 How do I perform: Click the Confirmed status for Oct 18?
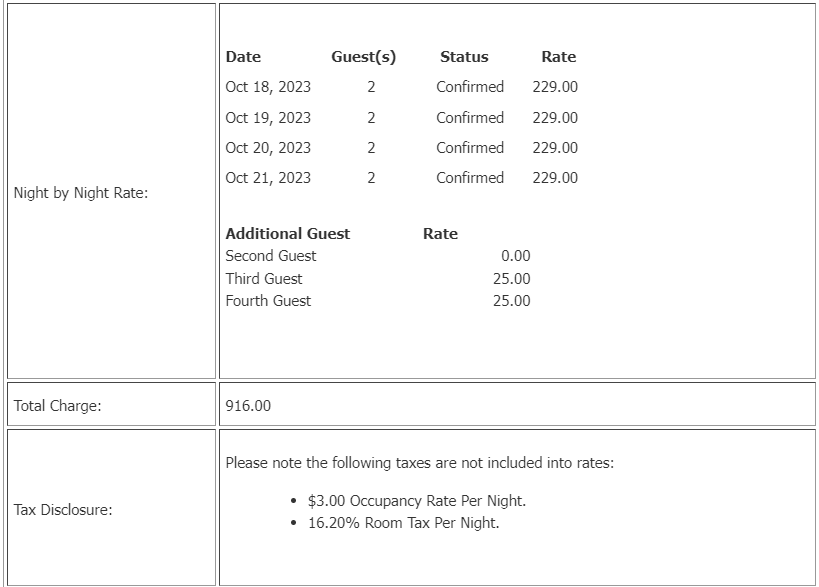pyautogui.click(x=470, y=87)
